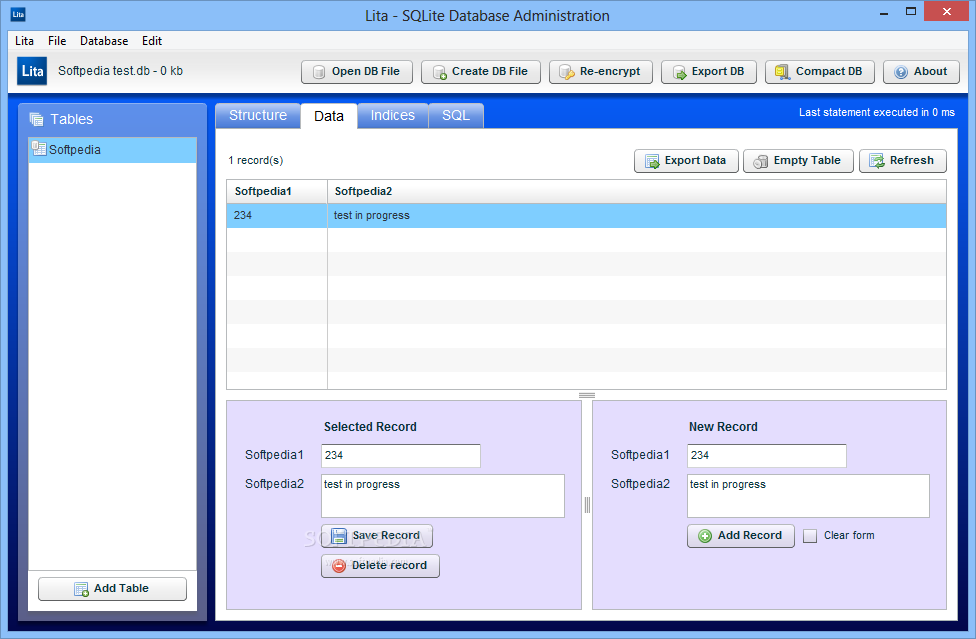The width and height of the screenshot is (976, 639).
Task: Switch to the SQL tab
Action: (x=456, y=116)
